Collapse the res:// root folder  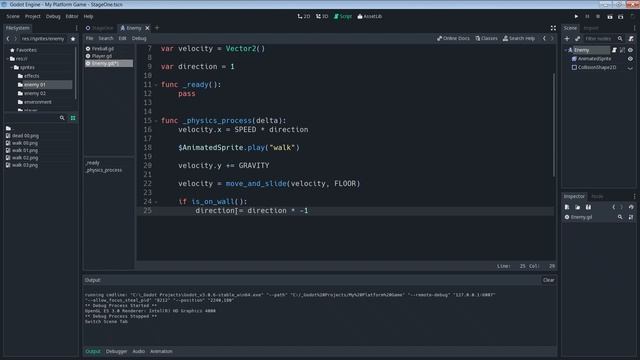coord(7,59)
